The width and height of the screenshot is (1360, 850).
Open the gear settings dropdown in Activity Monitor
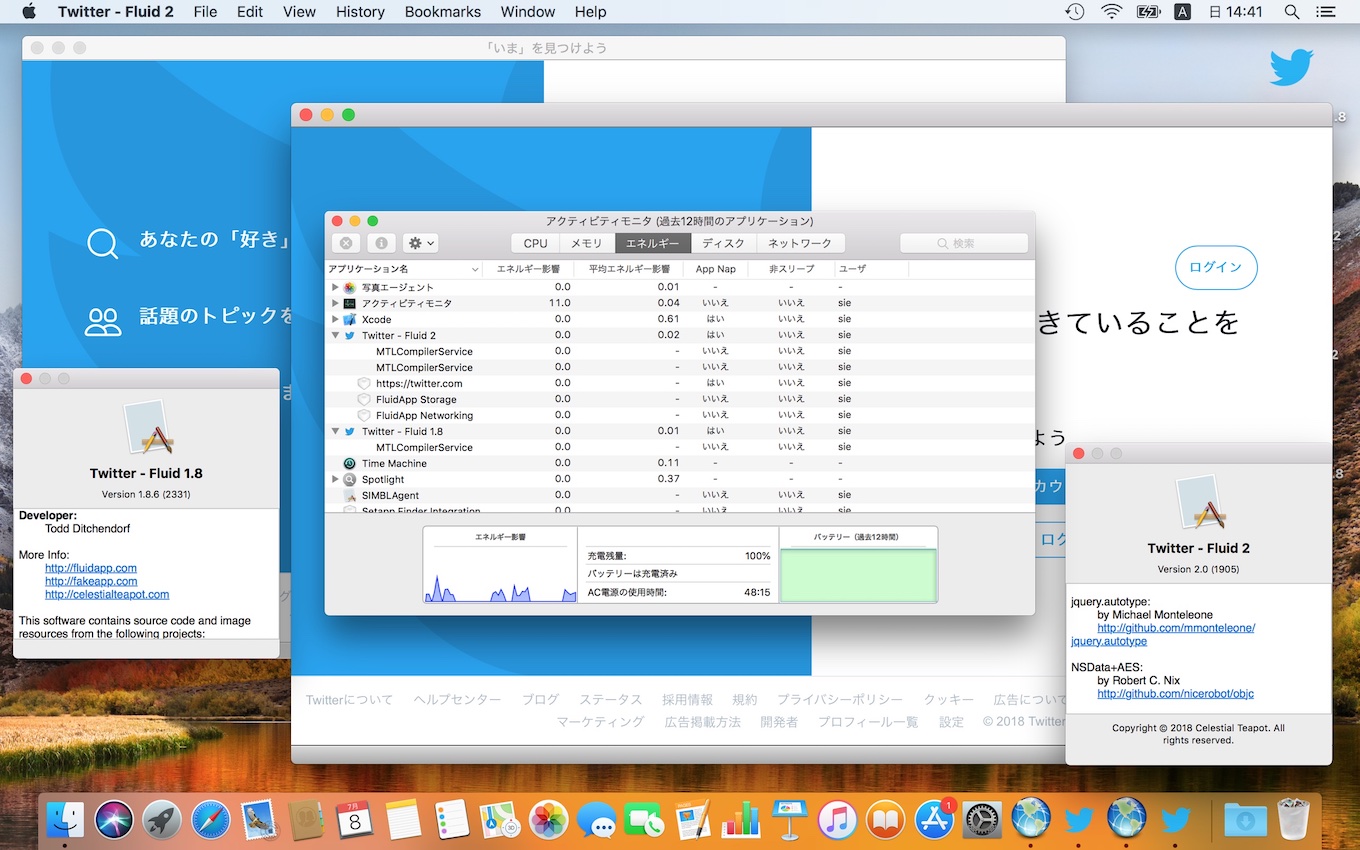(419, 242)
